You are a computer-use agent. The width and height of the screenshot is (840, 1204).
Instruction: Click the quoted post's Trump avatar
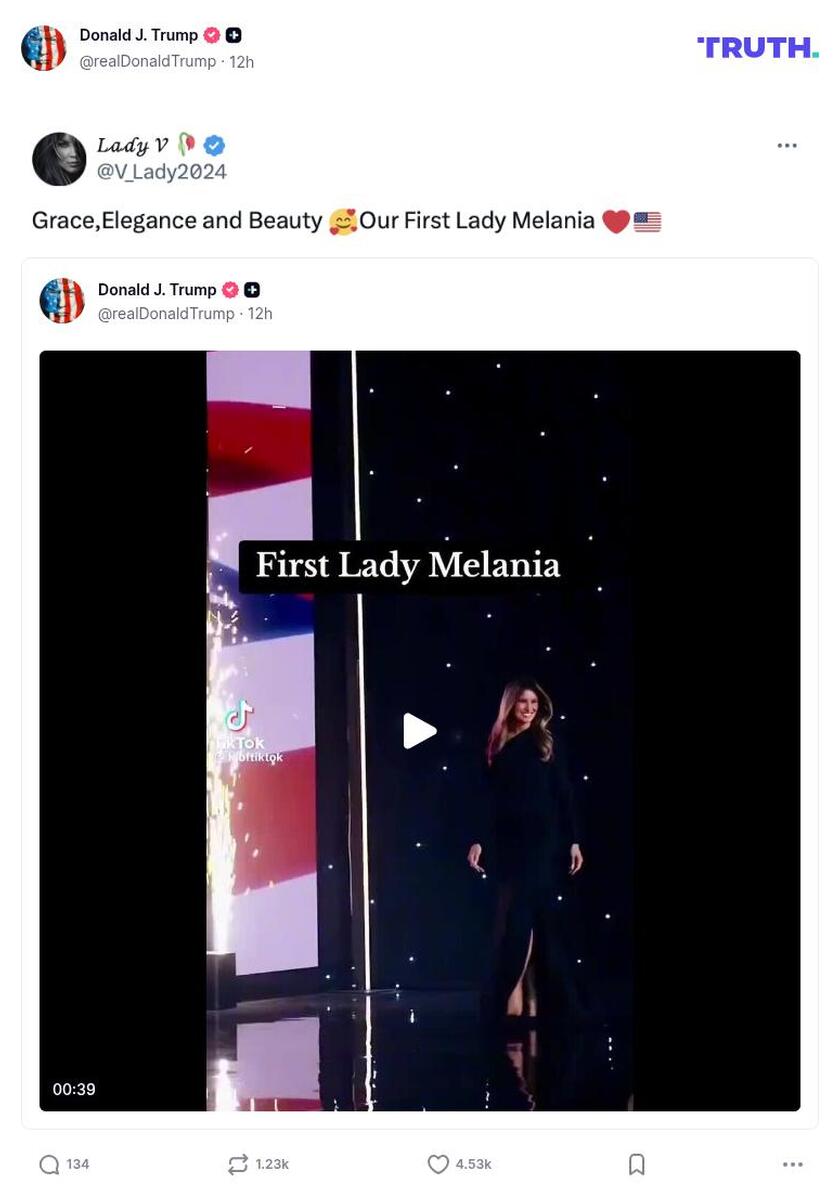point(62,301)
